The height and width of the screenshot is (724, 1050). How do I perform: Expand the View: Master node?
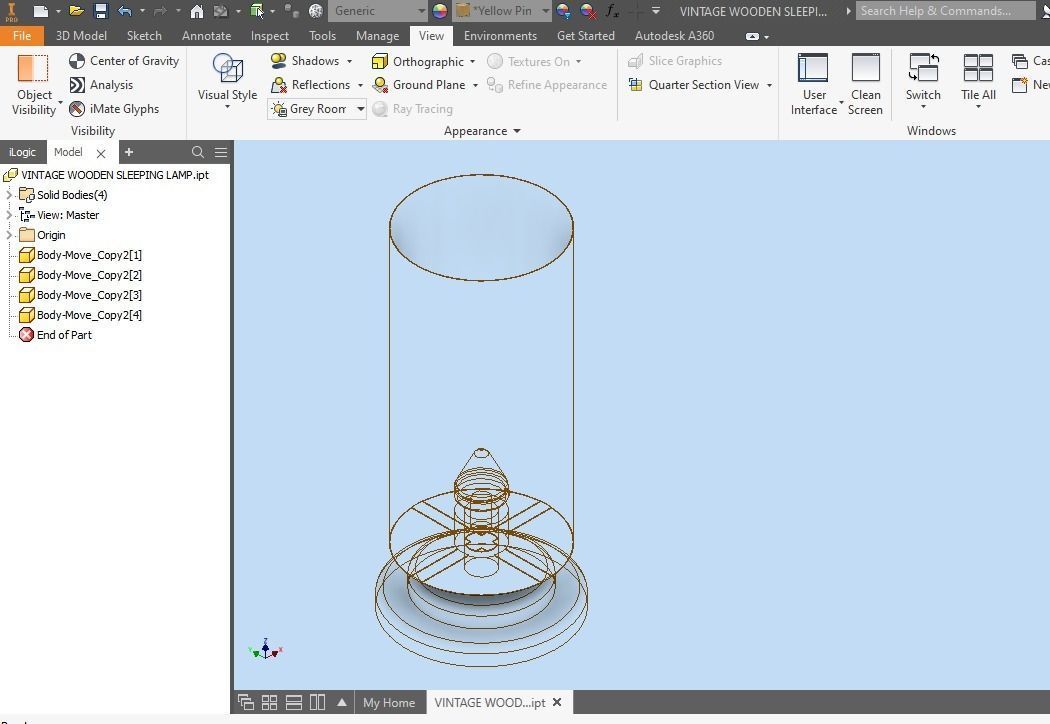click(x=9, y=215)
